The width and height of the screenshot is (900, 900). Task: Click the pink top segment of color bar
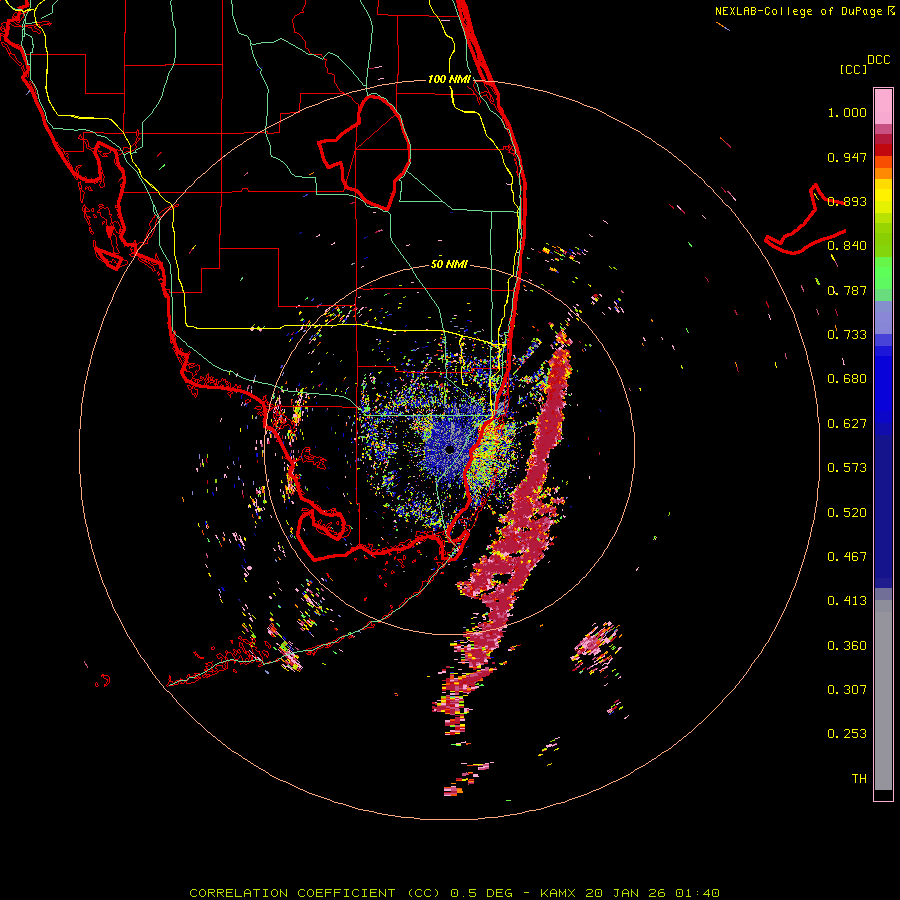(x=883, y=106)
